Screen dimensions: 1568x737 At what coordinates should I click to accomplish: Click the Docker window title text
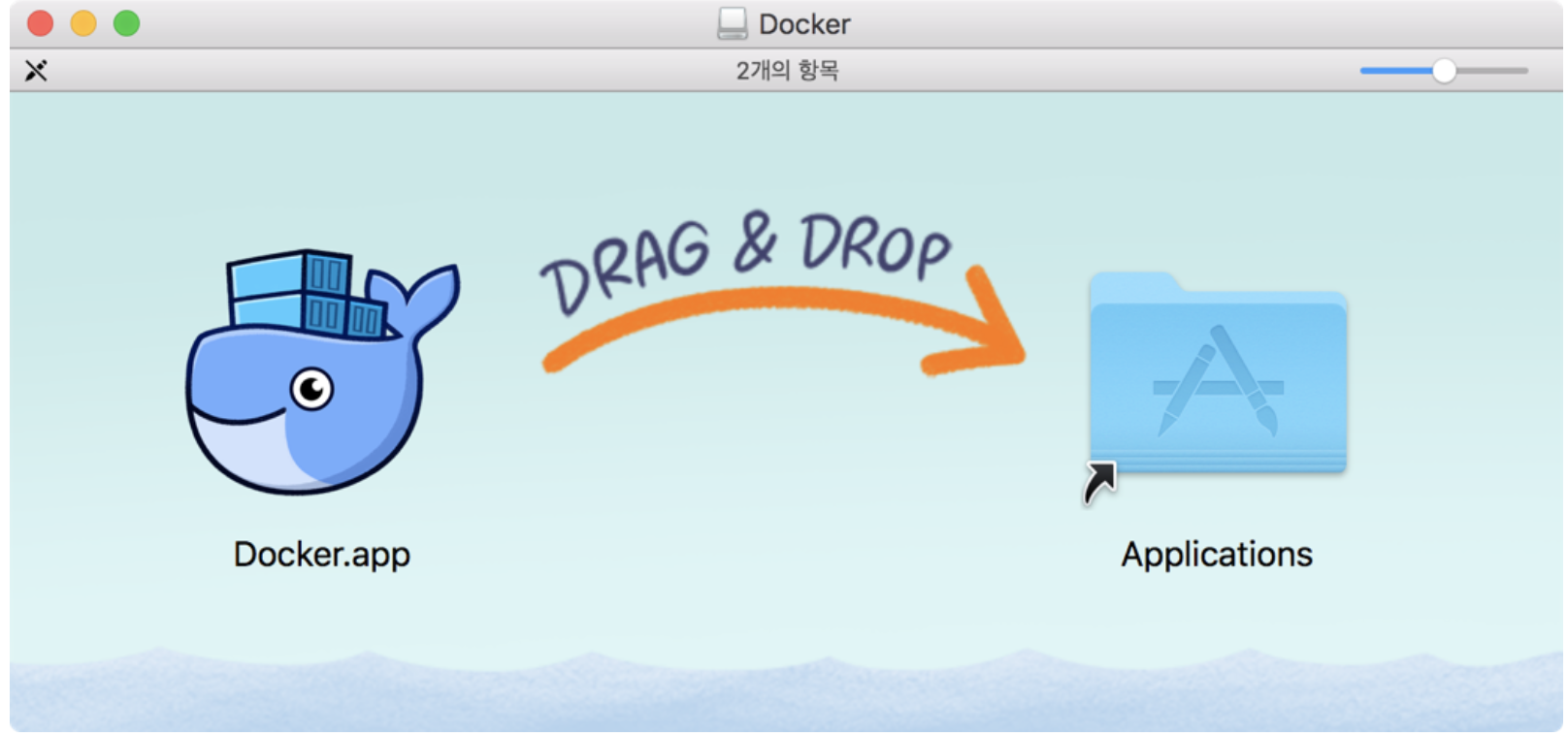[x=804, y=24]
